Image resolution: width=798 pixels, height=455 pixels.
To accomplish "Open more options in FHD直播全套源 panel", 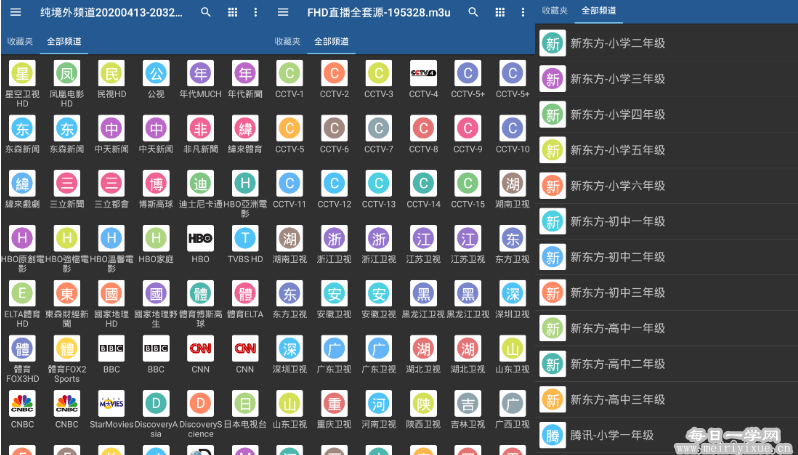I will pos(523,12).
